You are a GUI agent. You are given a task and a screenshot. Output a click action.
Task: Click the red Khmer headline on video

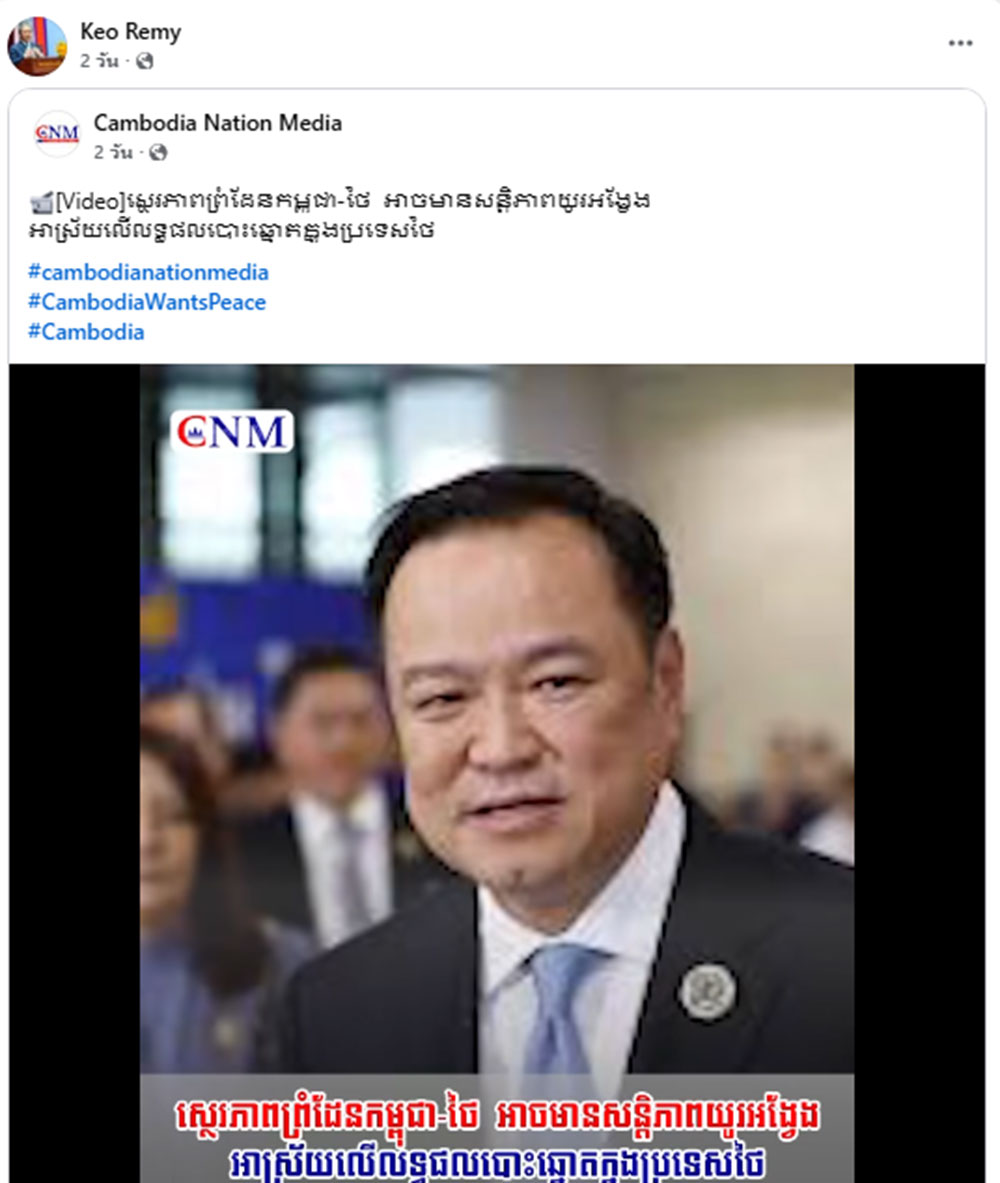click(497, 1117)
